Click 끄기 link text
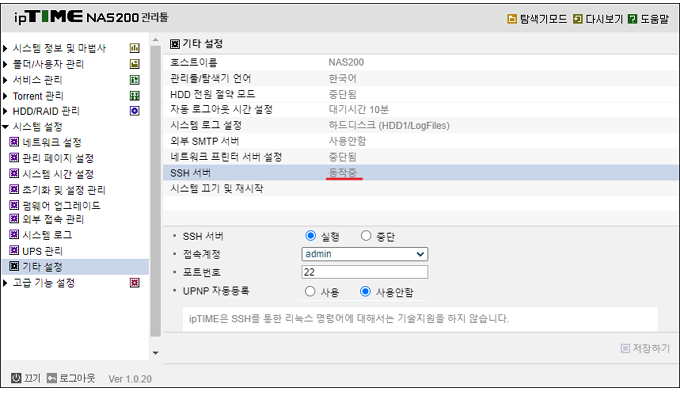This screenshot has height=399, width=680. (x=32, y=378)
